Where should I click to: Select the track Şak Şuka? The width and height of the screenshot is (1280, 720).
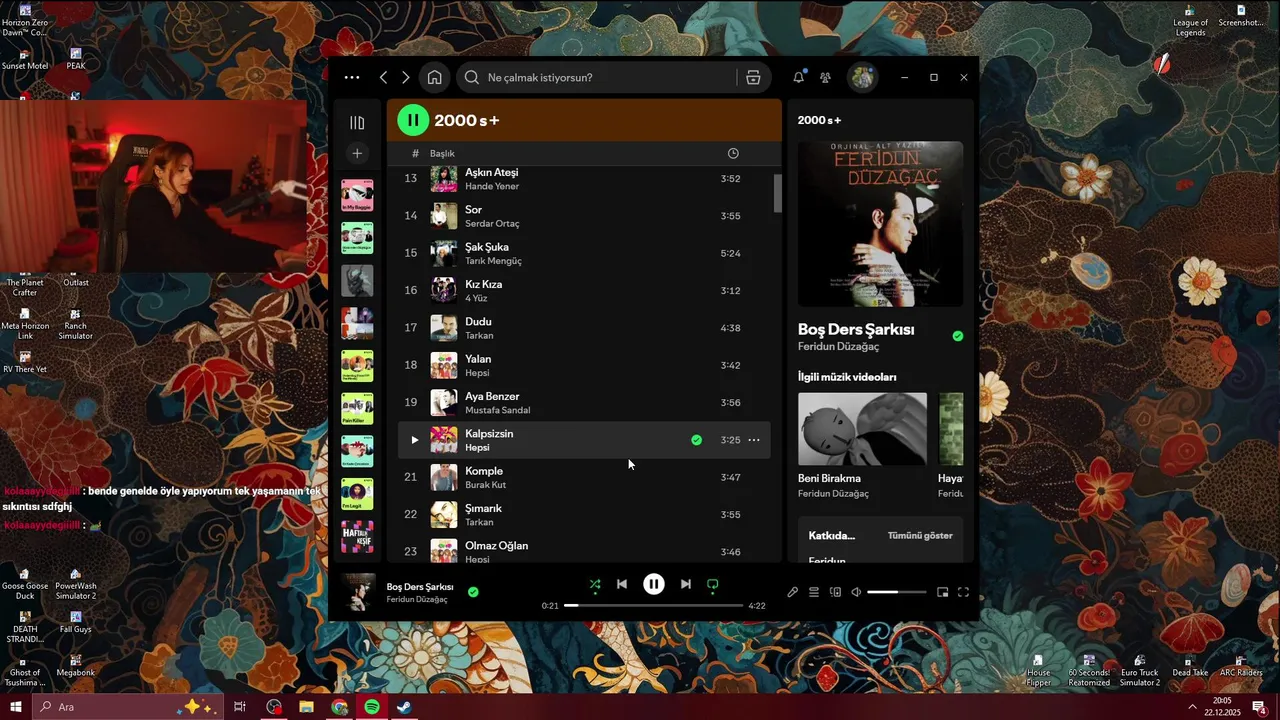[x=486, y=247]
